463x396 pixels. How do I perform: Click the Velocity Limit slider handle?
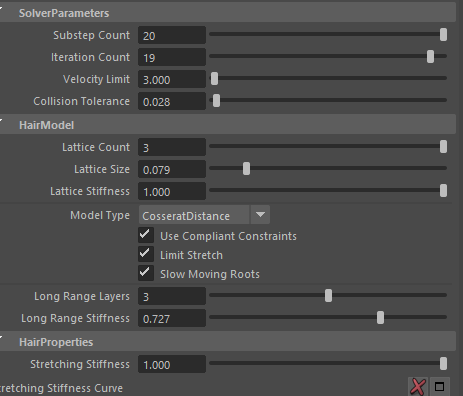pos(214,79)
